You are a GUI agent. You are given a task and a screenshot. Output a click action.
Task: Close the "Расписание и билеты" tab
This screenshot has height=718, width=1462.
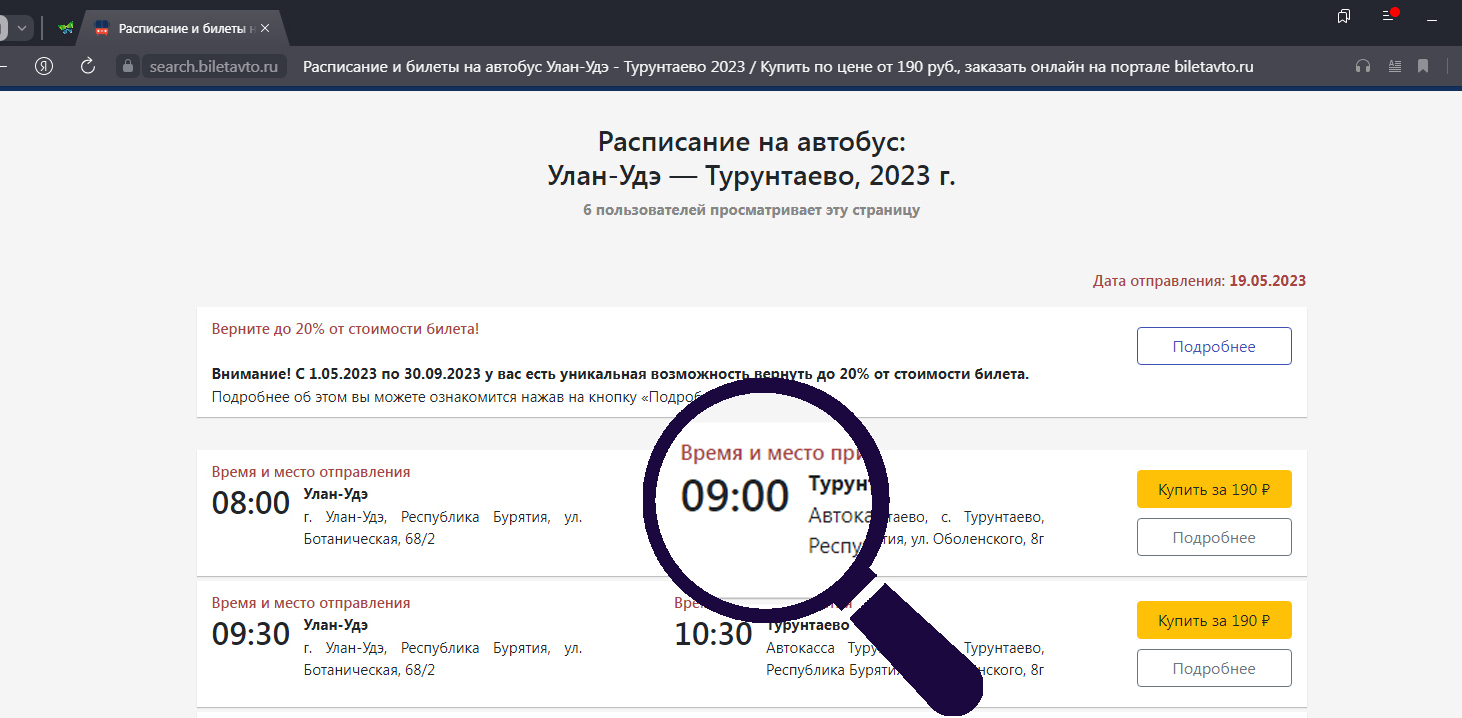click(265, 28)
